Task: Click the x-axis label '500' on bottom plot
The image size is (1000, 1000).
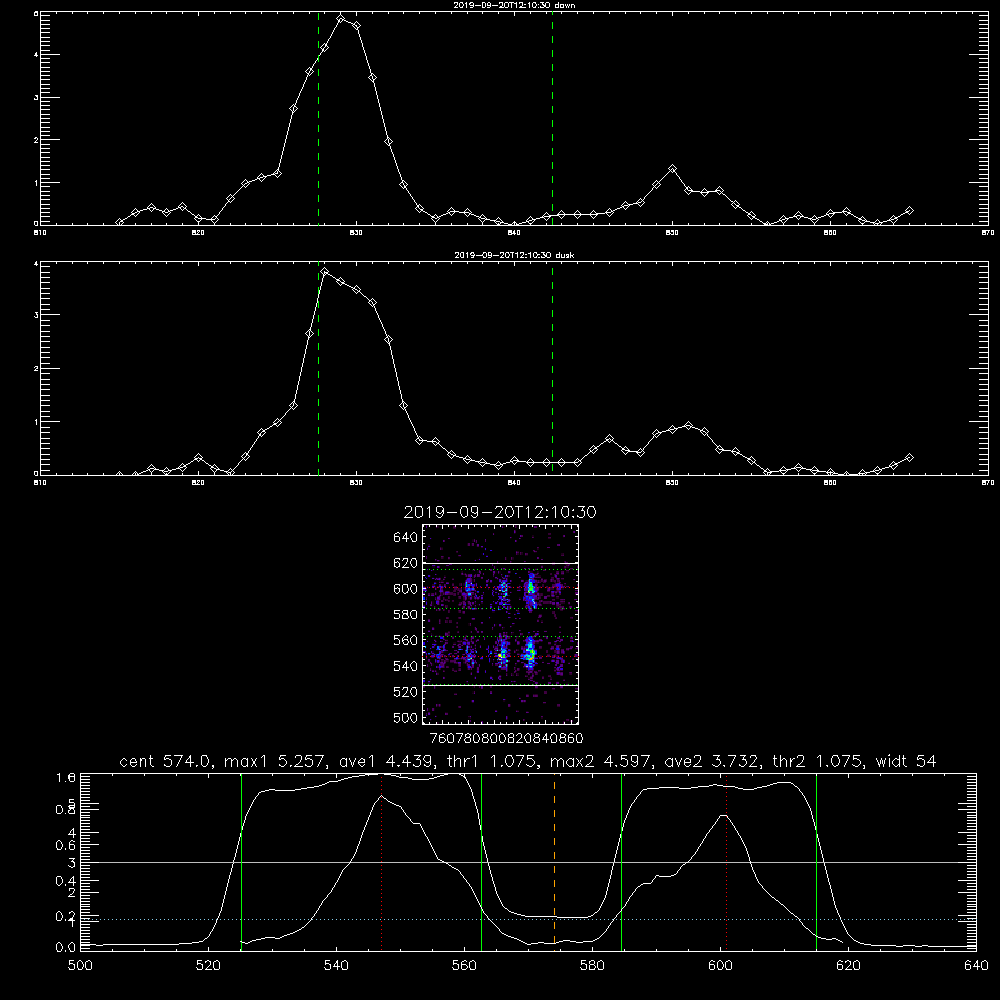Action: click(80, 966)
